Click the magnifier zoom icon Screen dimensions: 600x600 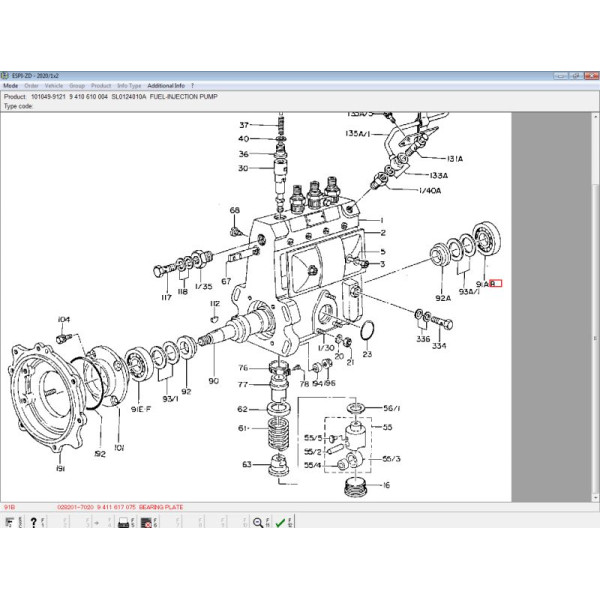(258, 521)
